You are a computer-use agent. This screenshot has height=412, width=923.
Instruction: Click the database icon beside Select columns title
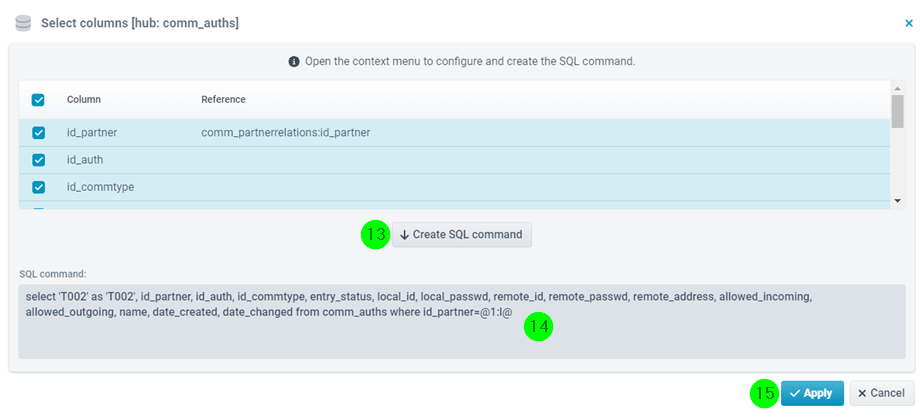22,23
